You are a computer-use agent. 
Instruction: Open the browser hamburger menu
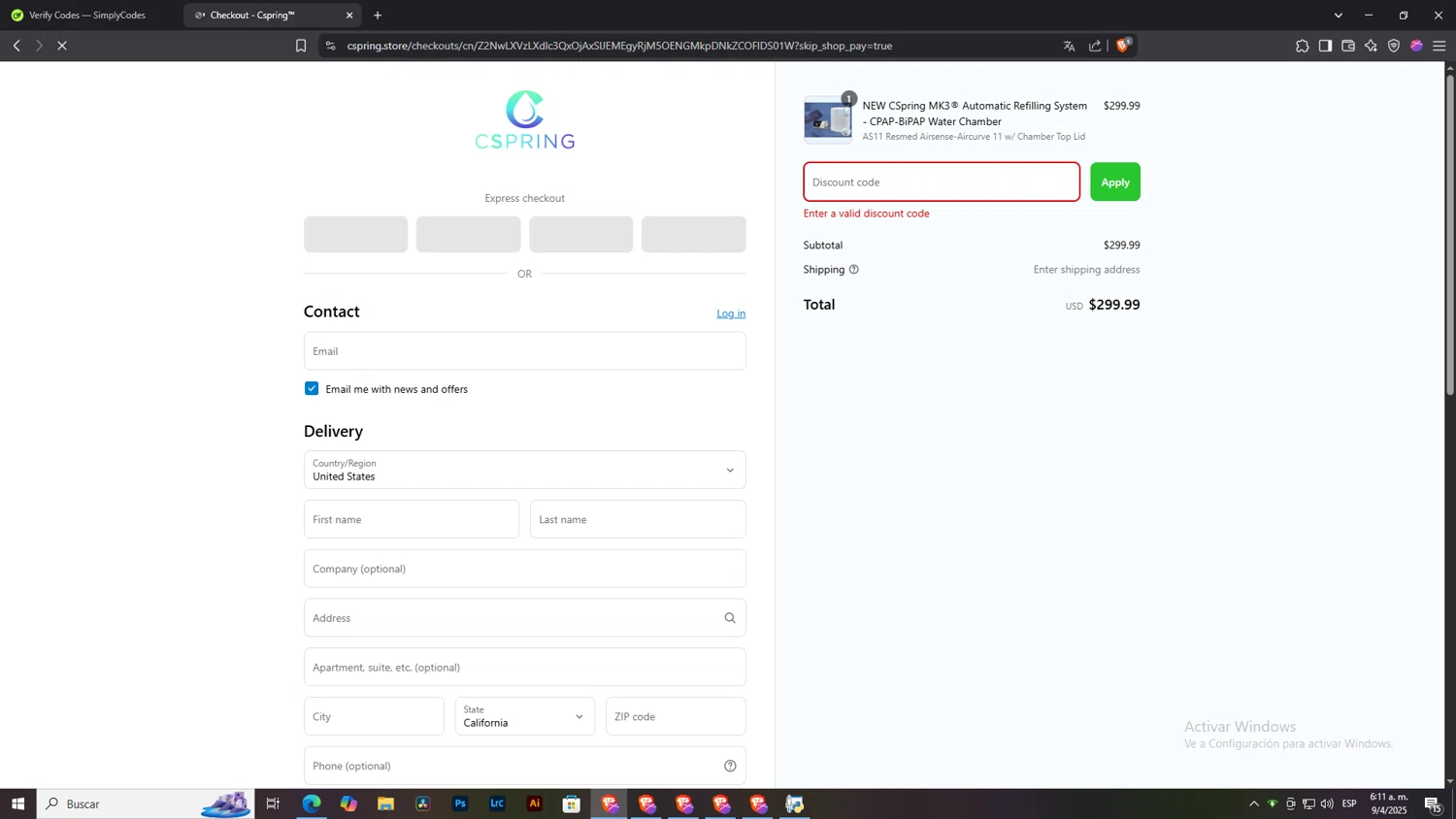tap(1439, 46)
